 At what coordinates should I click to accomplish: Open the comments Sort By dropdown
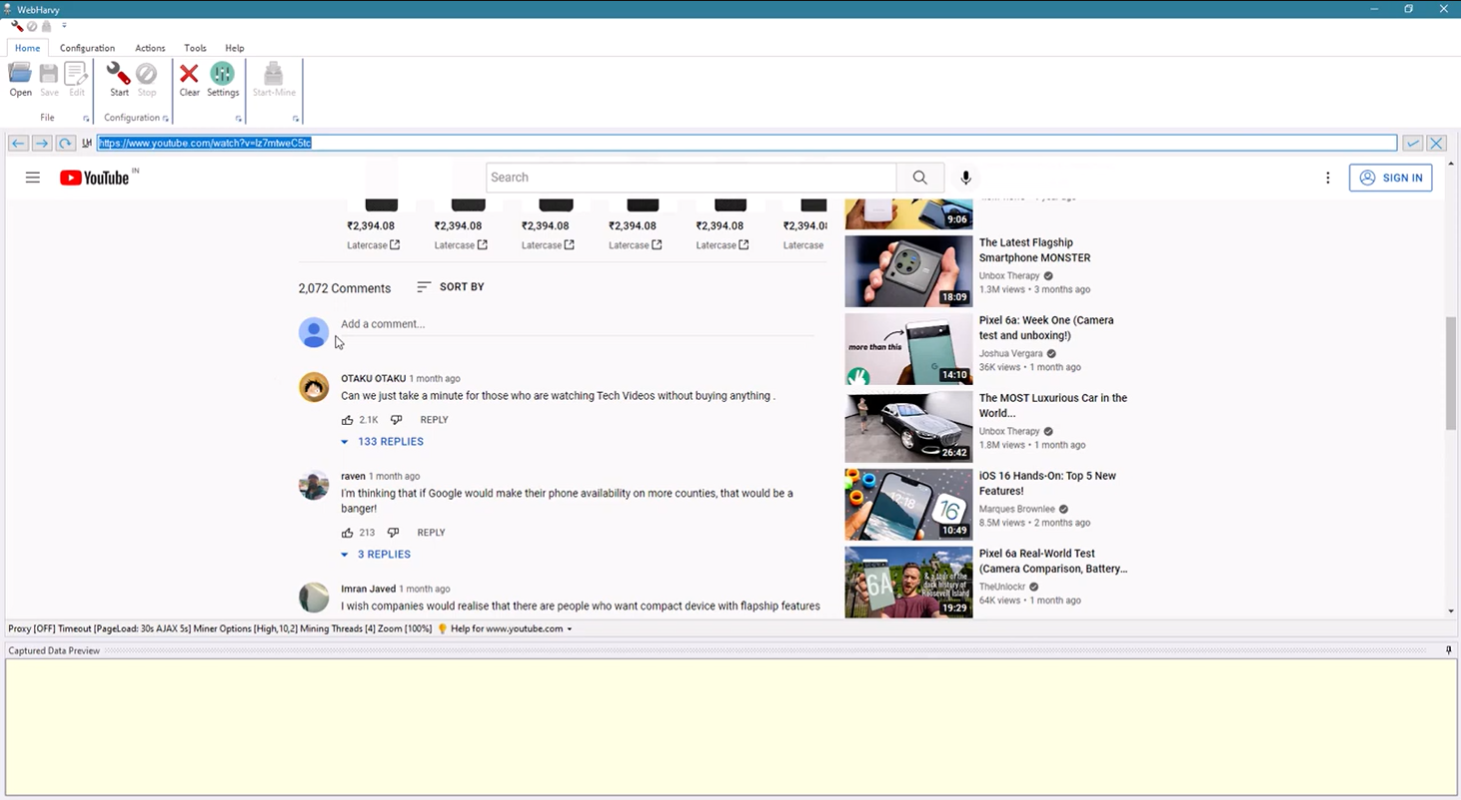450,287
